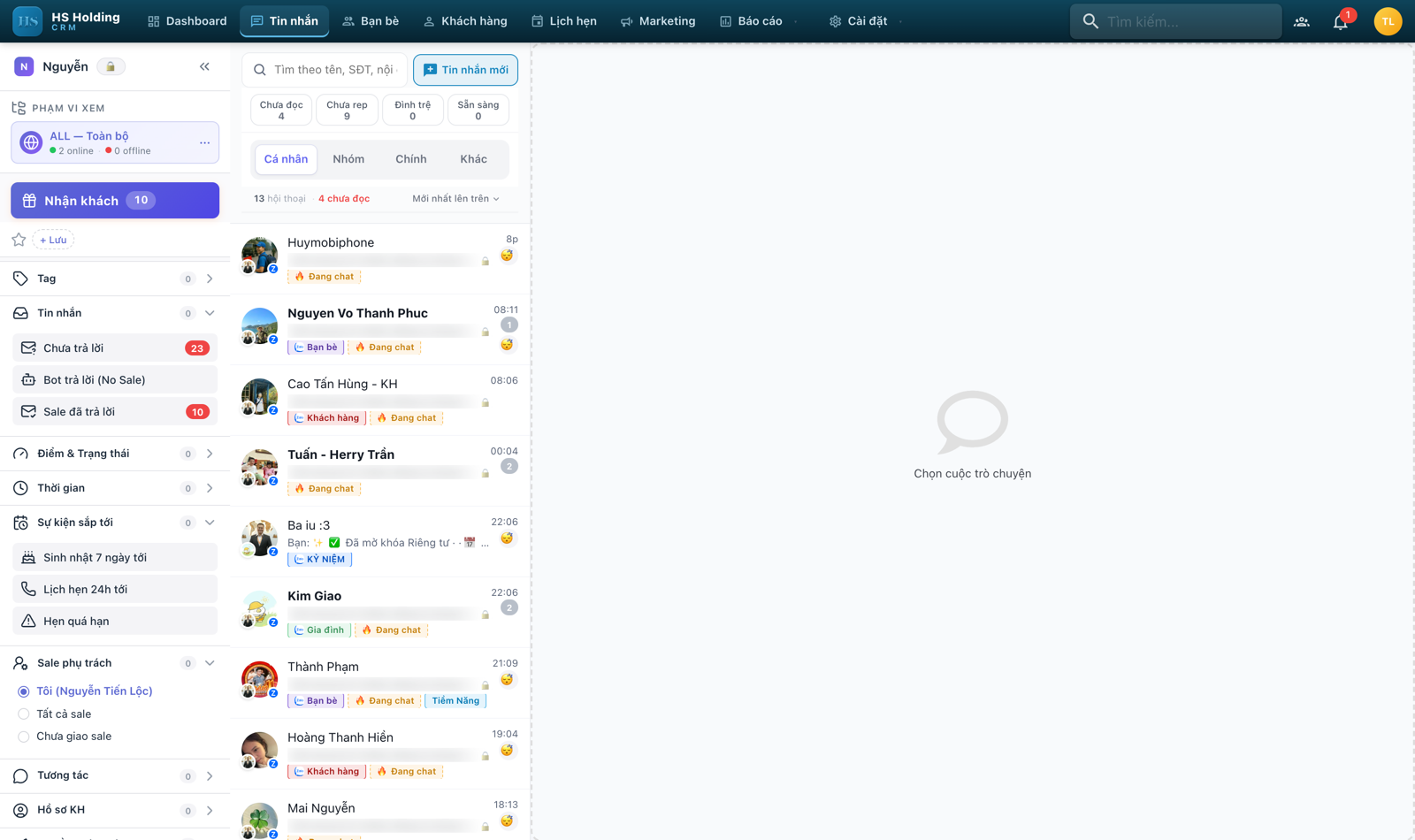Viewport: 1415px width, 840px height.
Task: Click the unread badge on Nguyen Vo Thanh Phuc
Action: tap(509, 325)
